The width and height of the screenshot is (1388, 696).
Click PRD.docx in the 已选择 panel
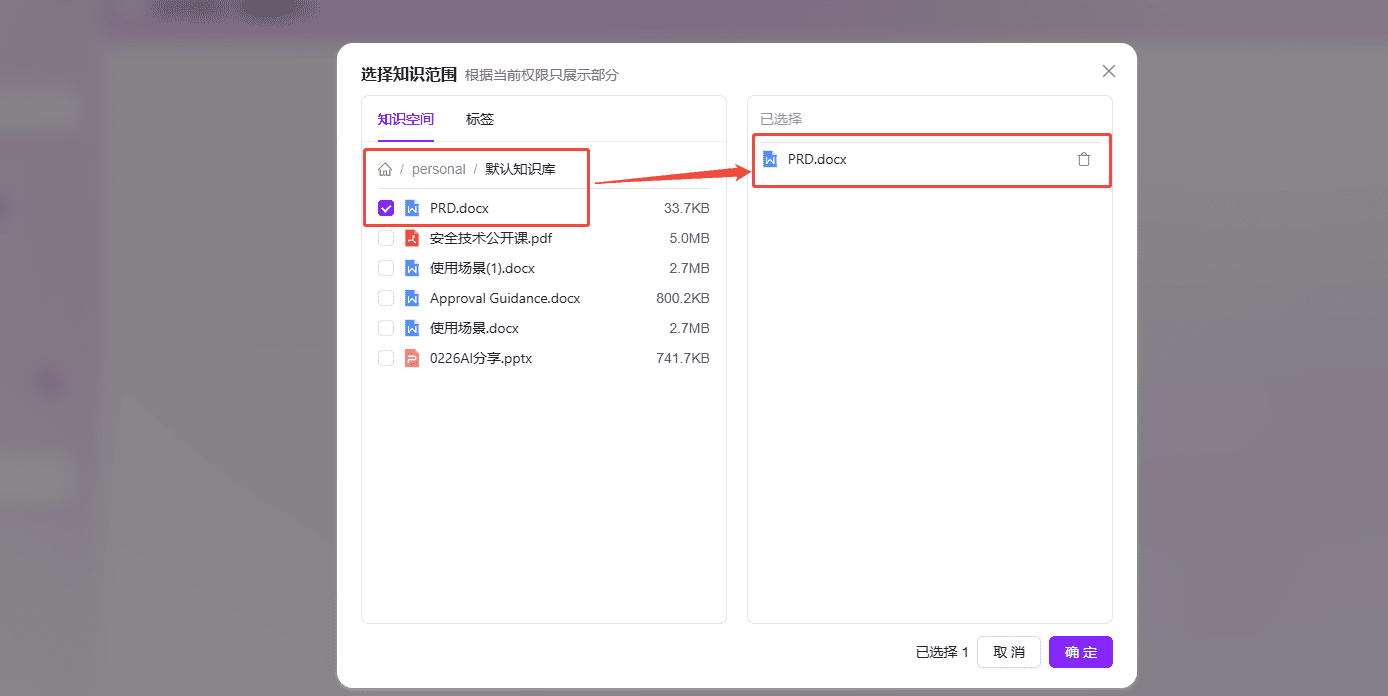(x=818, y=159)
